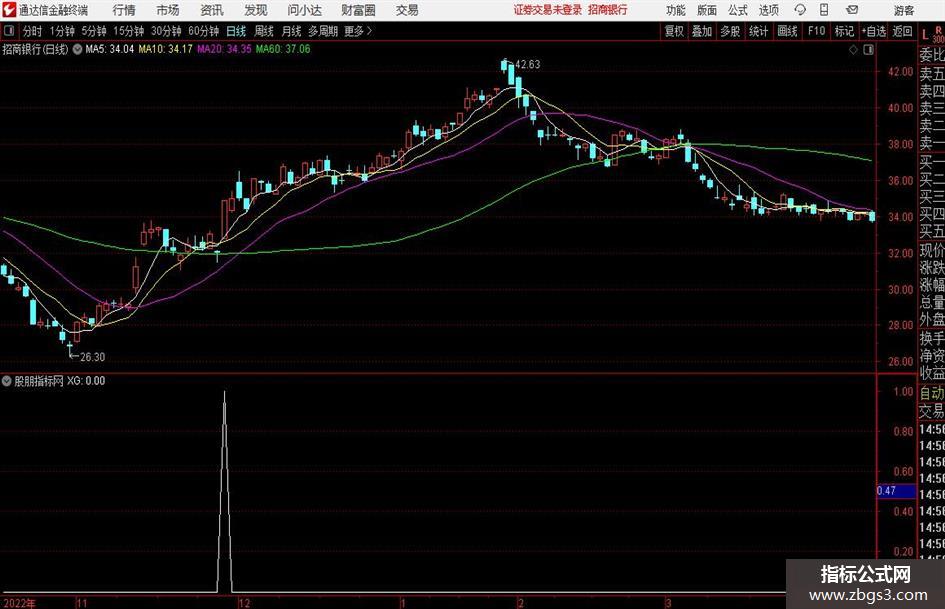Viewport: 945px width, 609px height.
Task: Click the month 12 timeline marker
Action: [x=244, y=603]
